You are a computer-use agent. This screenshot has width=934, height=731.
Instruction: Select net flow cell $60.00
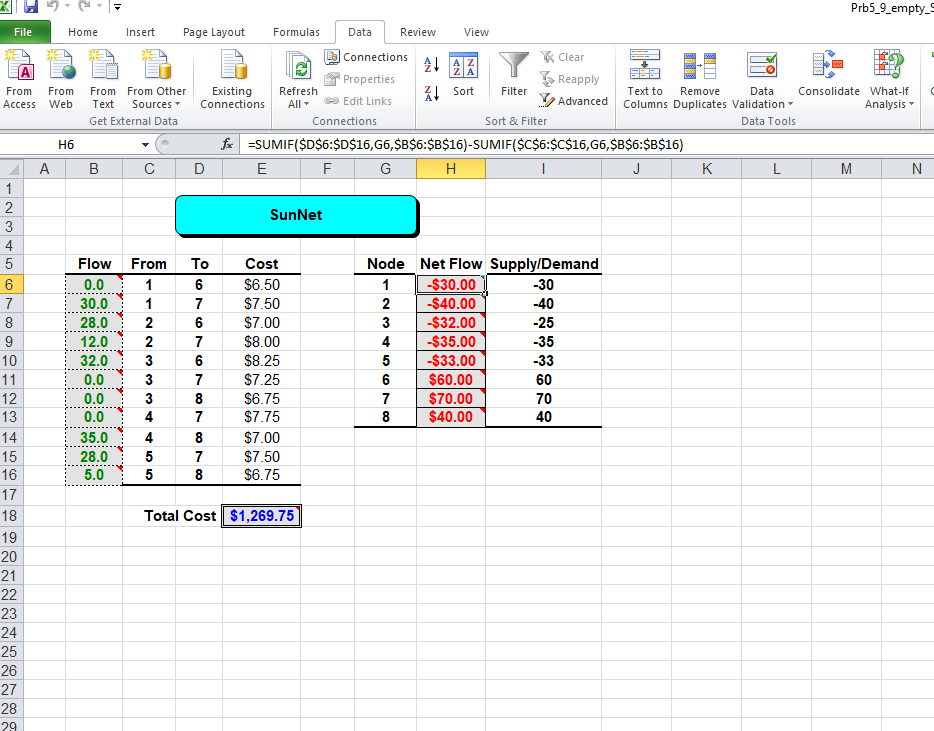tap(451, 380)
